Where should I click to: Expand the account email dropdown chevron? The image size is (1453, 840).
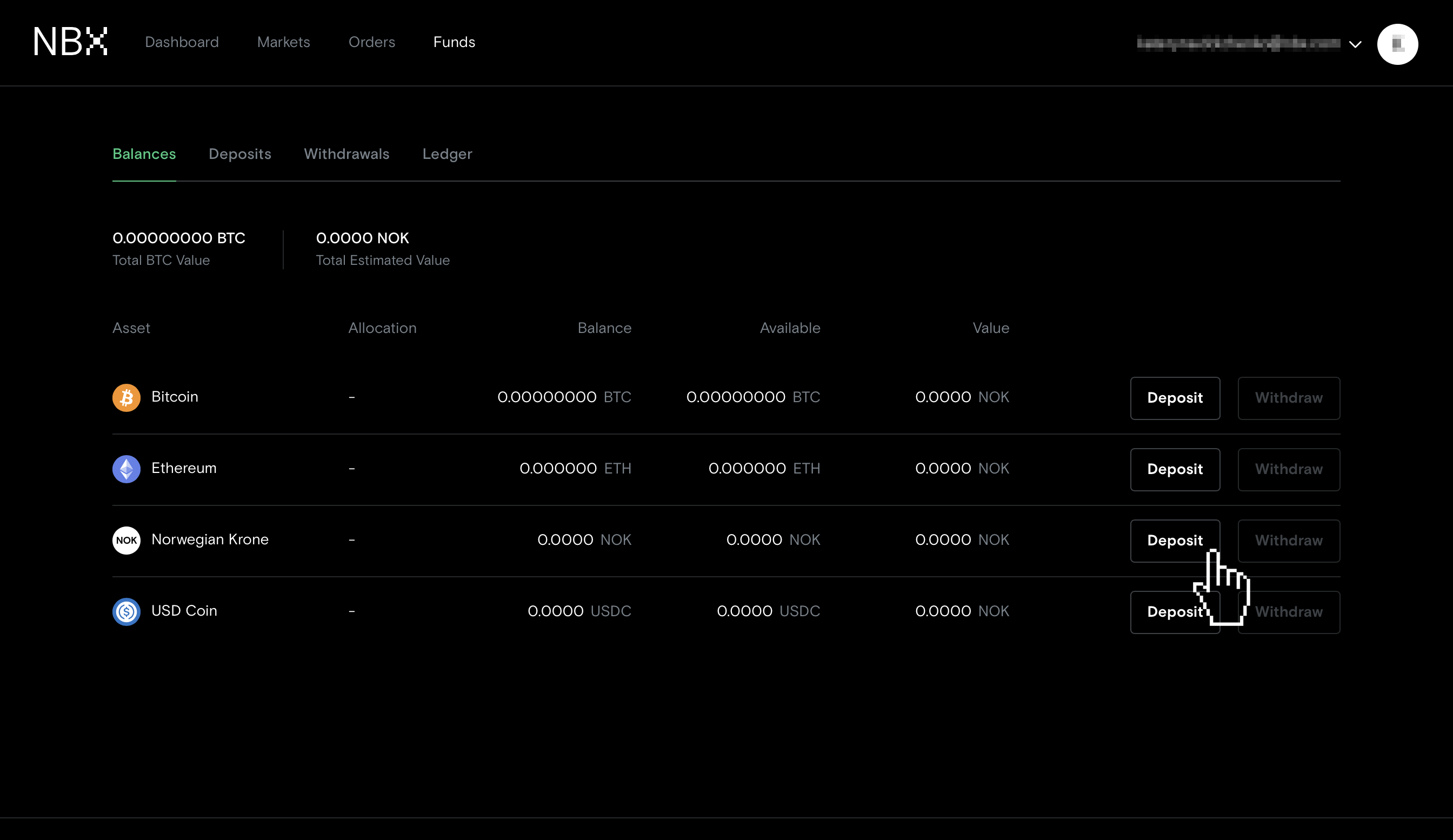1355,44
